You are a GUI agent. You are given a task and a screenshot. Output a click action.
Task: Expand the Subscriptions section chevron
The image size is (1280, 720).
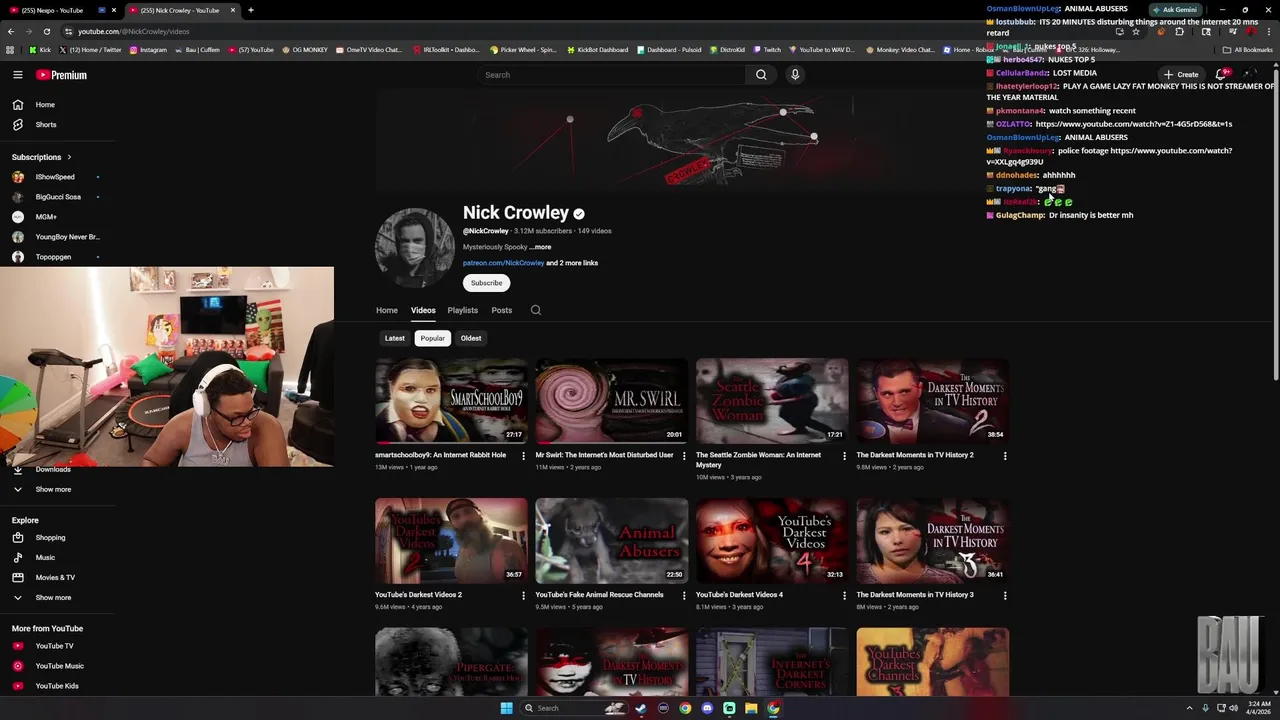(69, 157)
